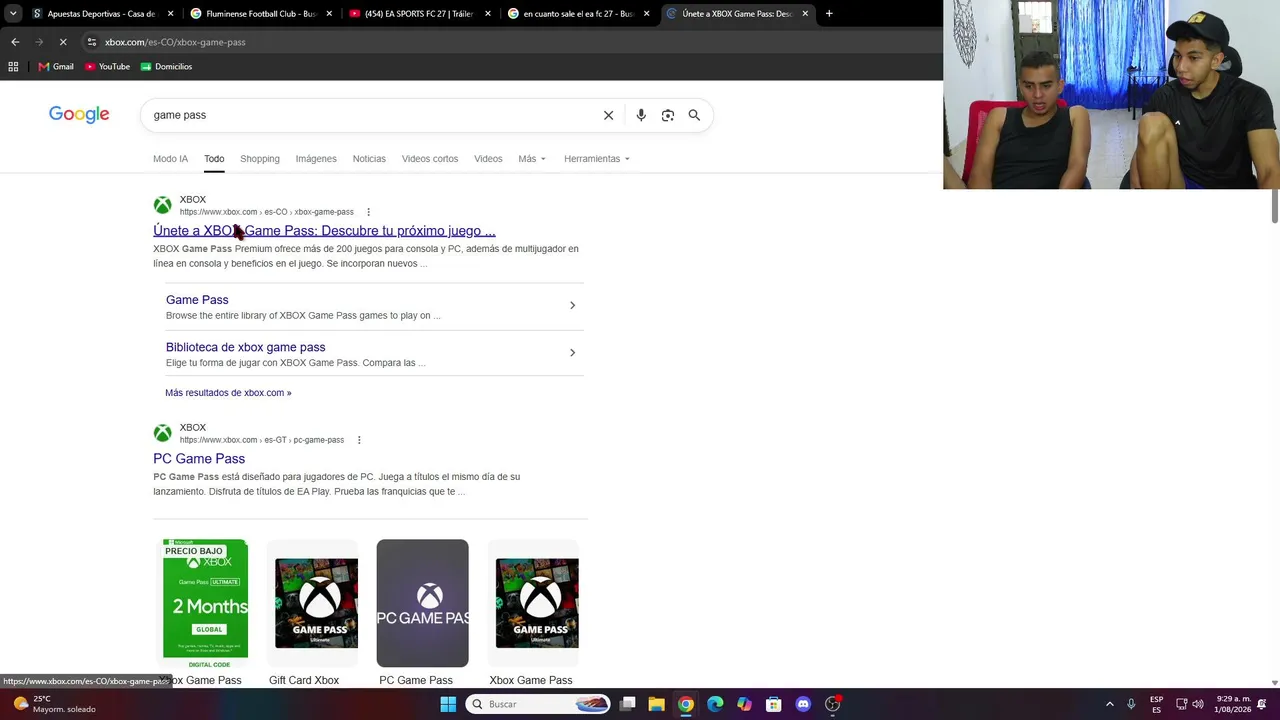Stop loading the current page
Screen dimensions: 1280x720
(62, 42)
